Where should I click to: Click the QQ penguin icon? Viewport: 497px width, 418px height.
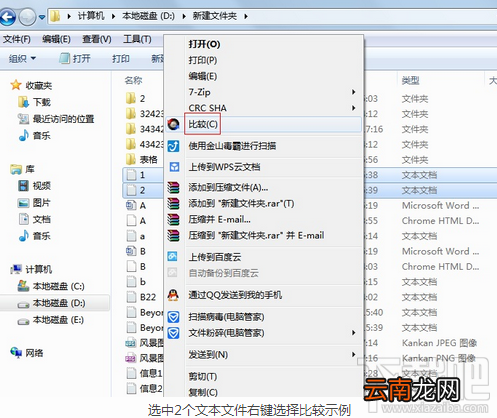[x=173, y=295]
